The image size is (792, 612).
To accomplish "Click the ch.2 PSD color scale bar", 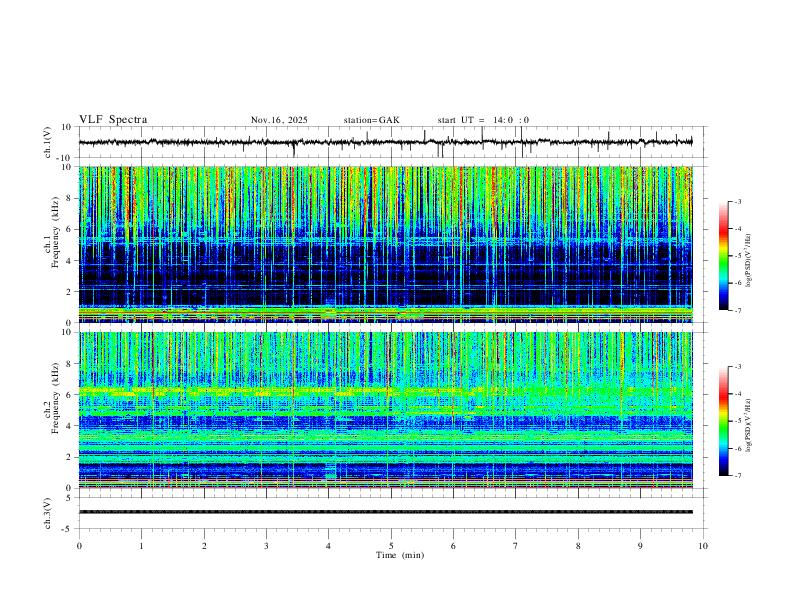I will point(724,421).
